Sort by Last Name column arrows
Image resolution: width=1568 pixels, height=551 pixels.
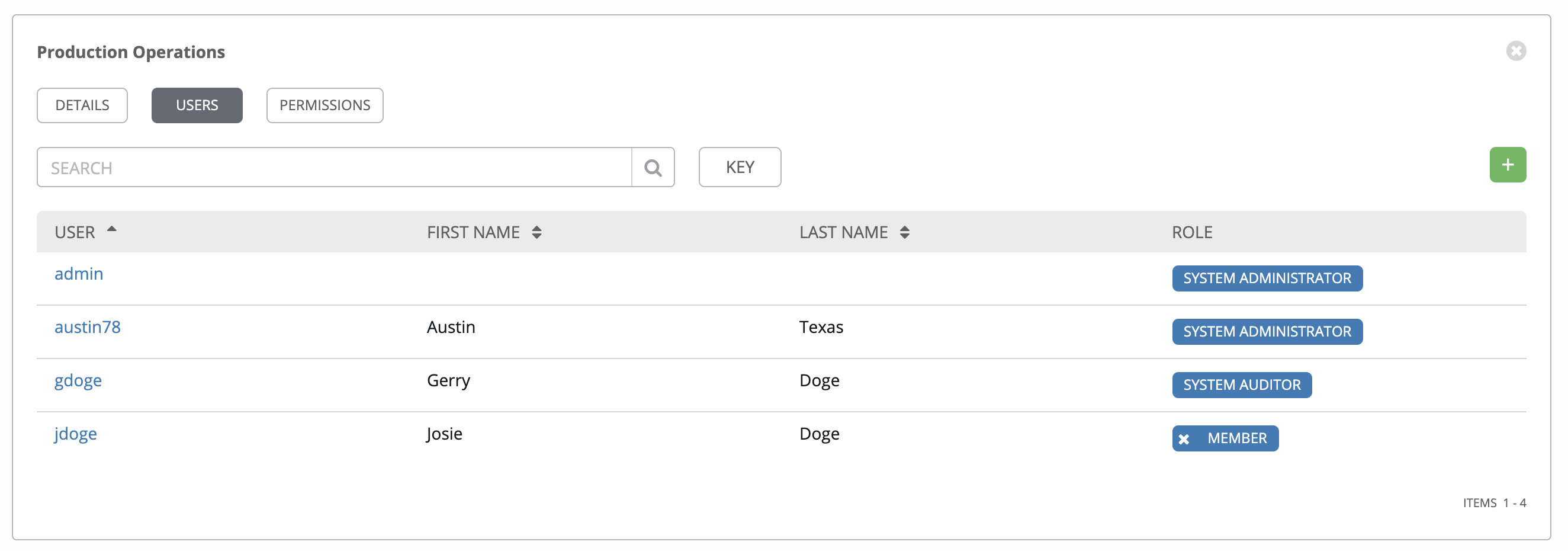click(905, 232)
